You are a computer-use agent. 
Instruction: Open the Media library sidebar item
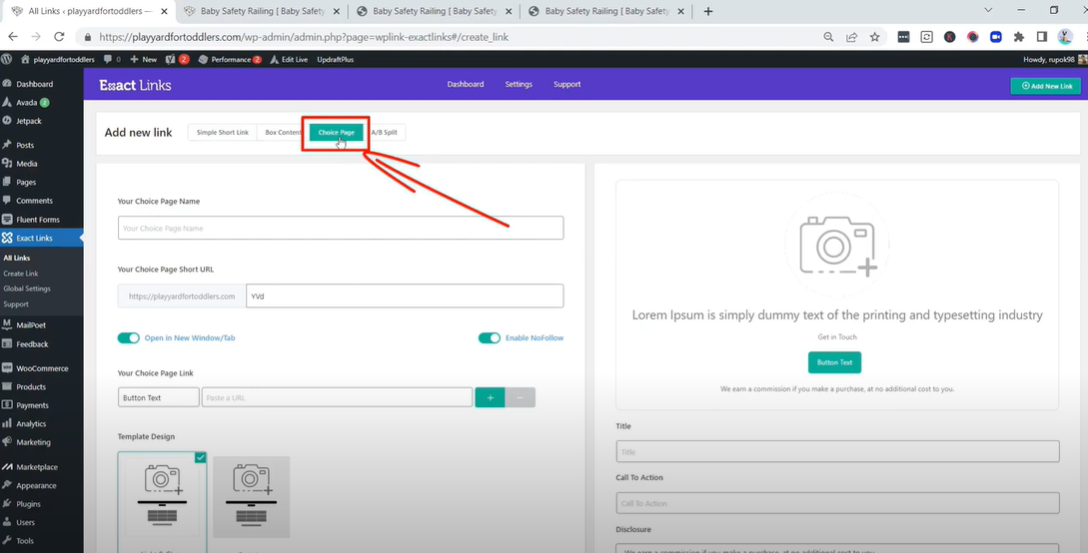(26, 164)
